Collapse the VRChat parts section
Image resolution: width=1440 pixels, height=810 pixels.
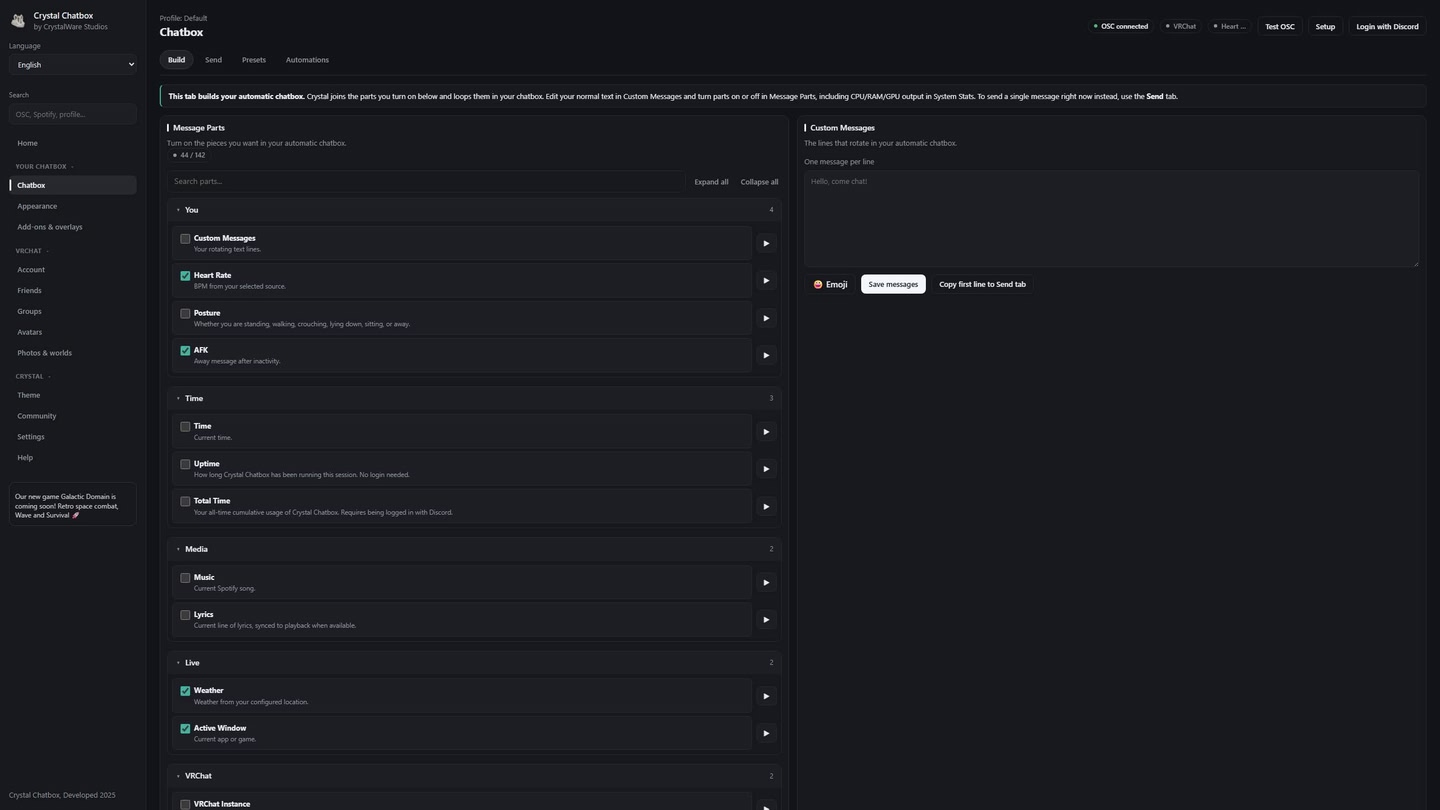point(475,776)
